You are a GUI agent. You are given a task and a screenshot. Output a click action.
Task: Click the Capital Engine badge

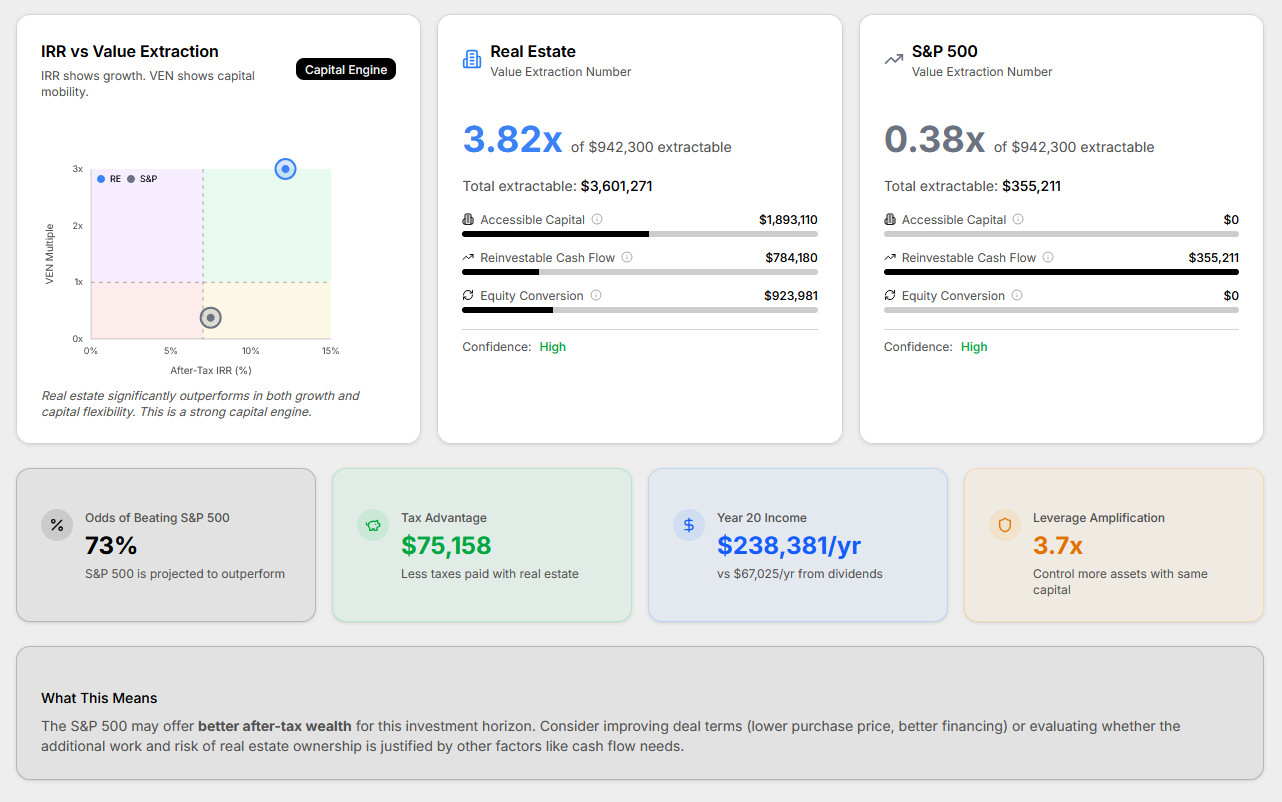pos(346,70)
